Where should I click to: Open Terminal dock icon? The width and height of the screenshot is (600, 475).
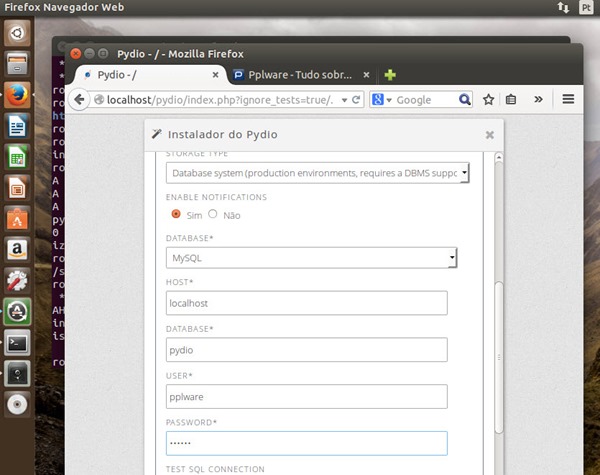[x=17, y=343]
